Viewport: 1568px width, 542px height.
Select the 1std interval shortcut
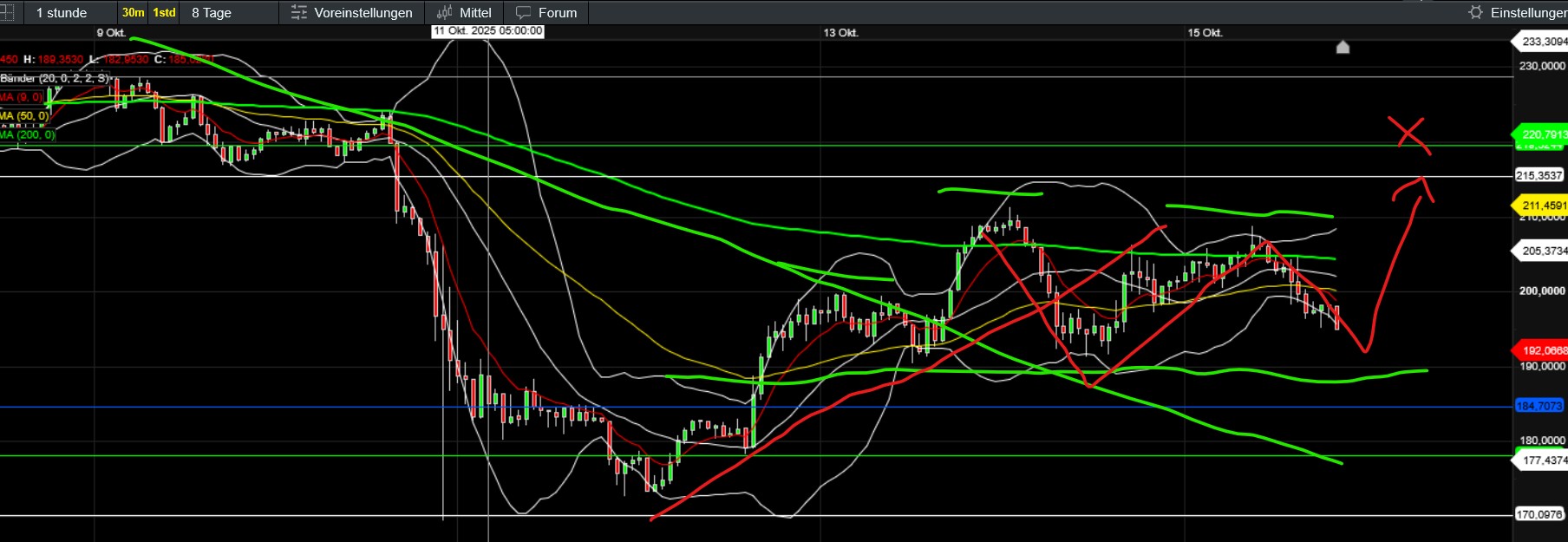[164, 13]
